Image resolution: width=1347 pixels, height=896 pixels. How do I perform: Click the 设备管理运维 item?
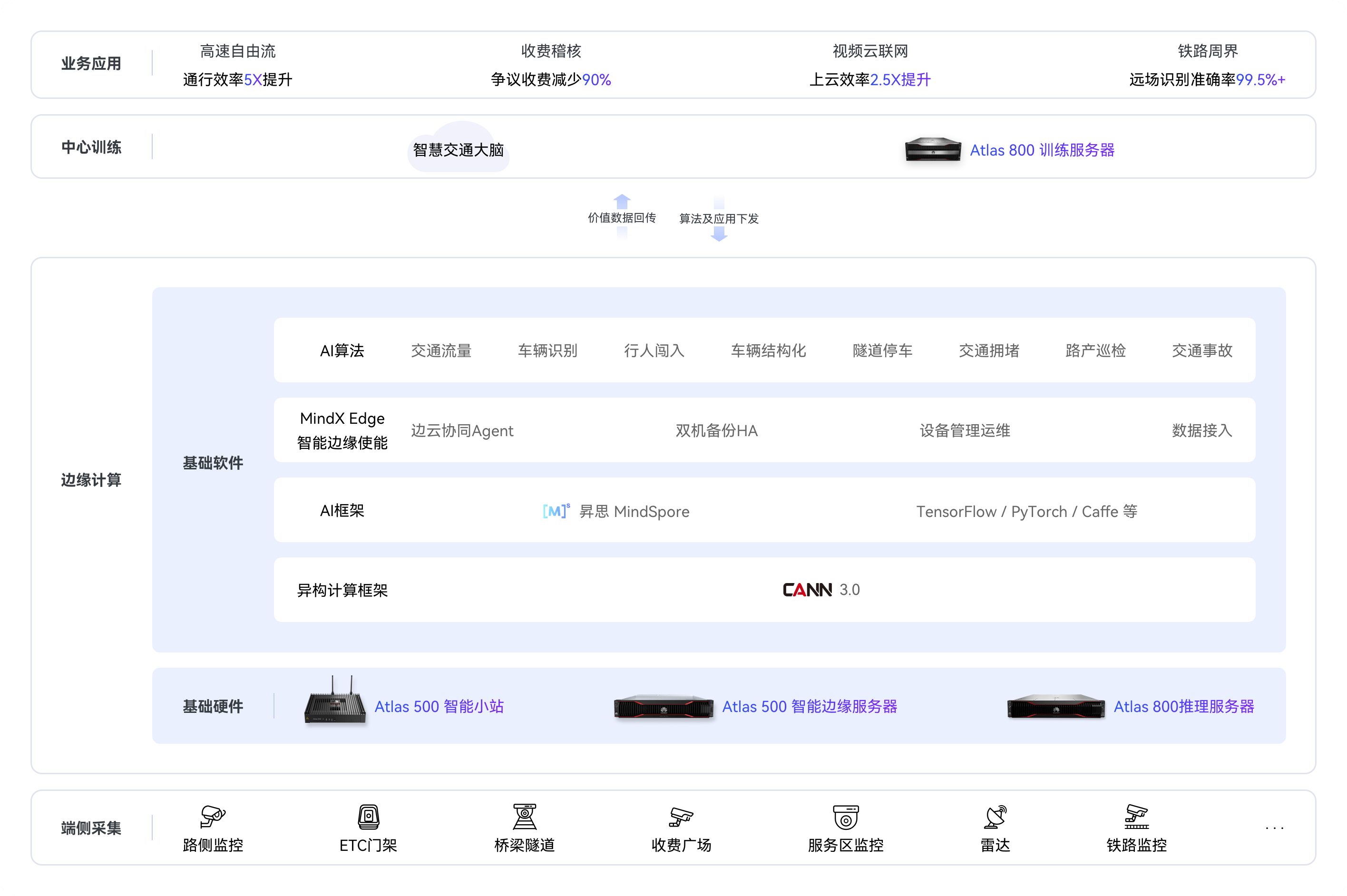pos(965,431)
